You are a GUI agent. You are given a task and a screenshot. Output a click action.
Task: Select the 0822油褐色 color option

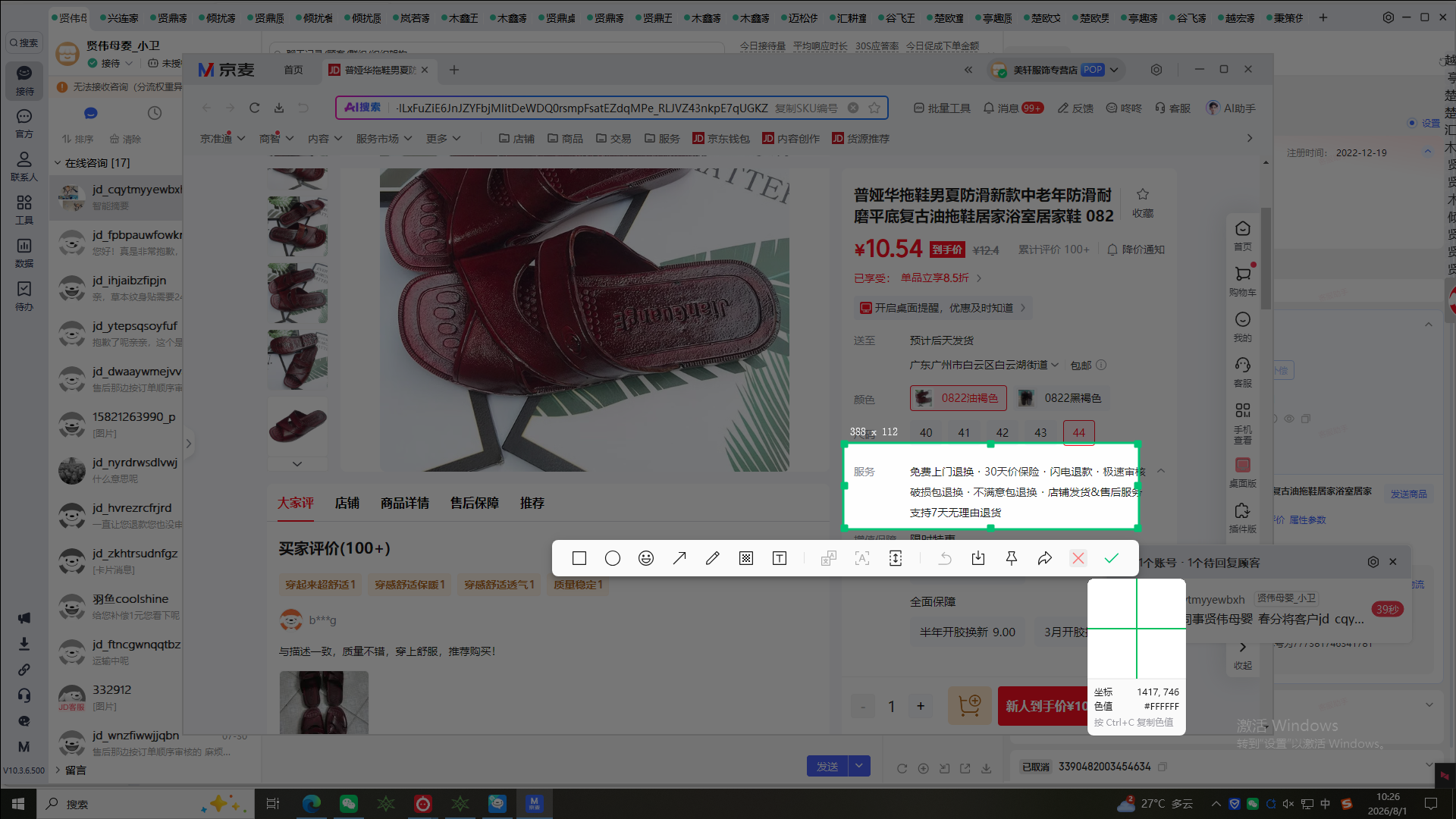coord(959,398)
